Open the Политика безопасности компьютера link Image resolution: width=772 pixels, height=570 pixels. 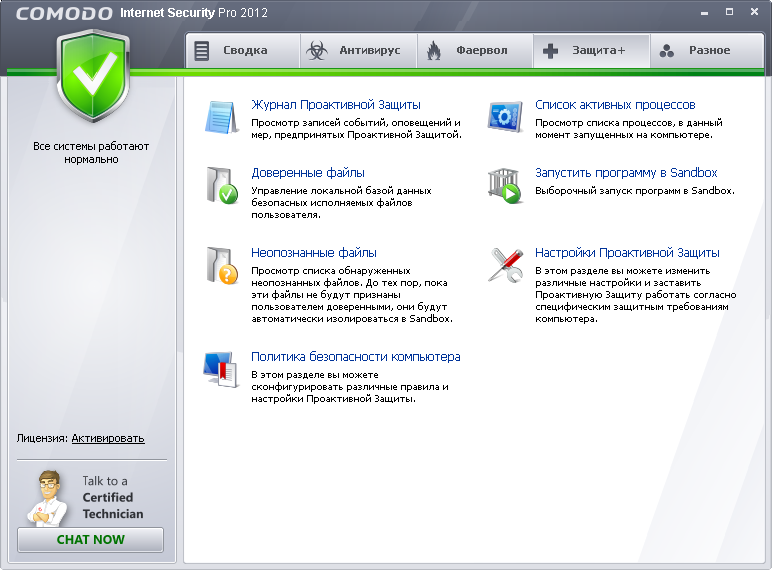[355, 357]
